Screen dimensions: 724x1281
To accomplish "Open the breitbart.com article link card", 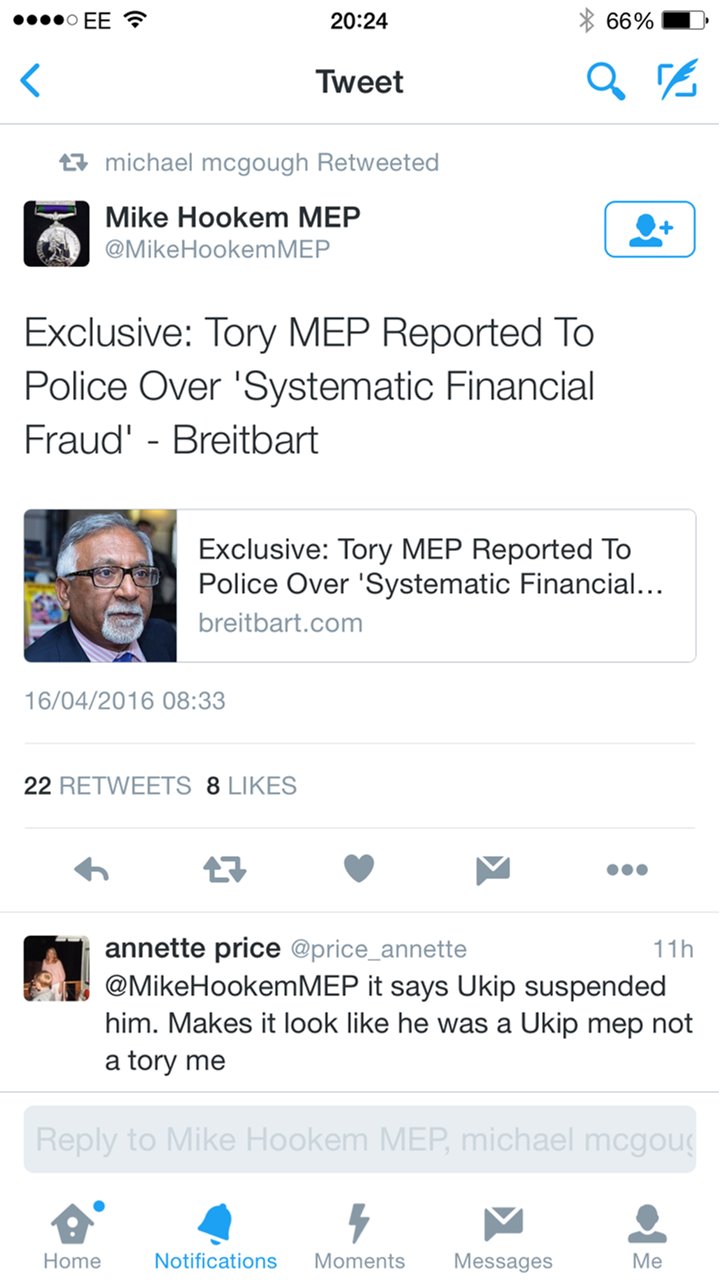I will 360,586.
